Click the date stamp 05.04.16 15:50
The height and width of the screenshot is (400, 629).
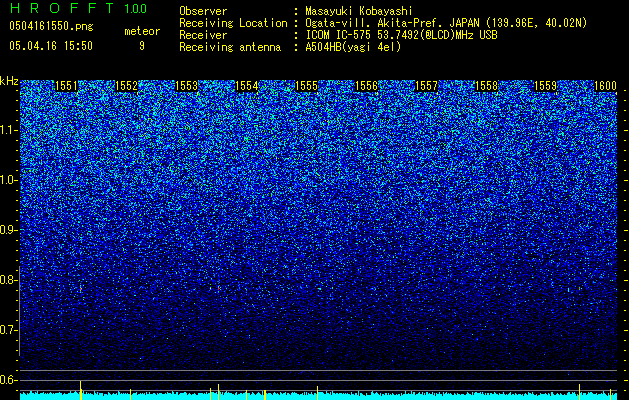point(51,46)
